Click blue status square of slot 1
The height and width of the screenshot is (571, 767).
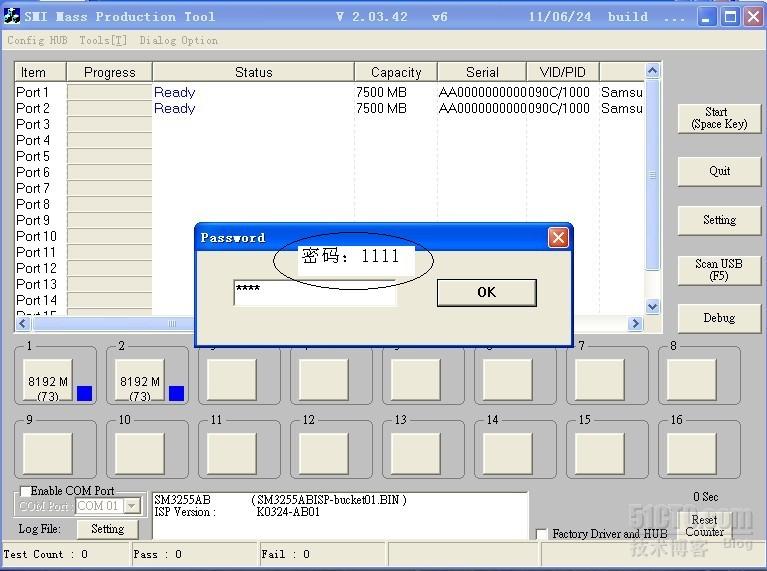pos(84,393)
